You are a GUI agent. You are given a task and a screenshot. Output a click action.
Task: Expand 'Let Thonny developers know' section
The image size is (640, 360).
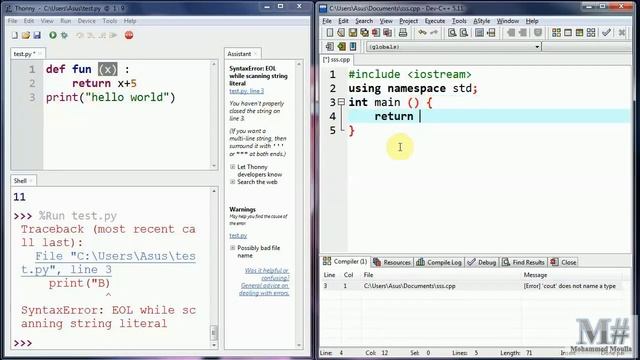pyautogui.click(x=233, y=167)
